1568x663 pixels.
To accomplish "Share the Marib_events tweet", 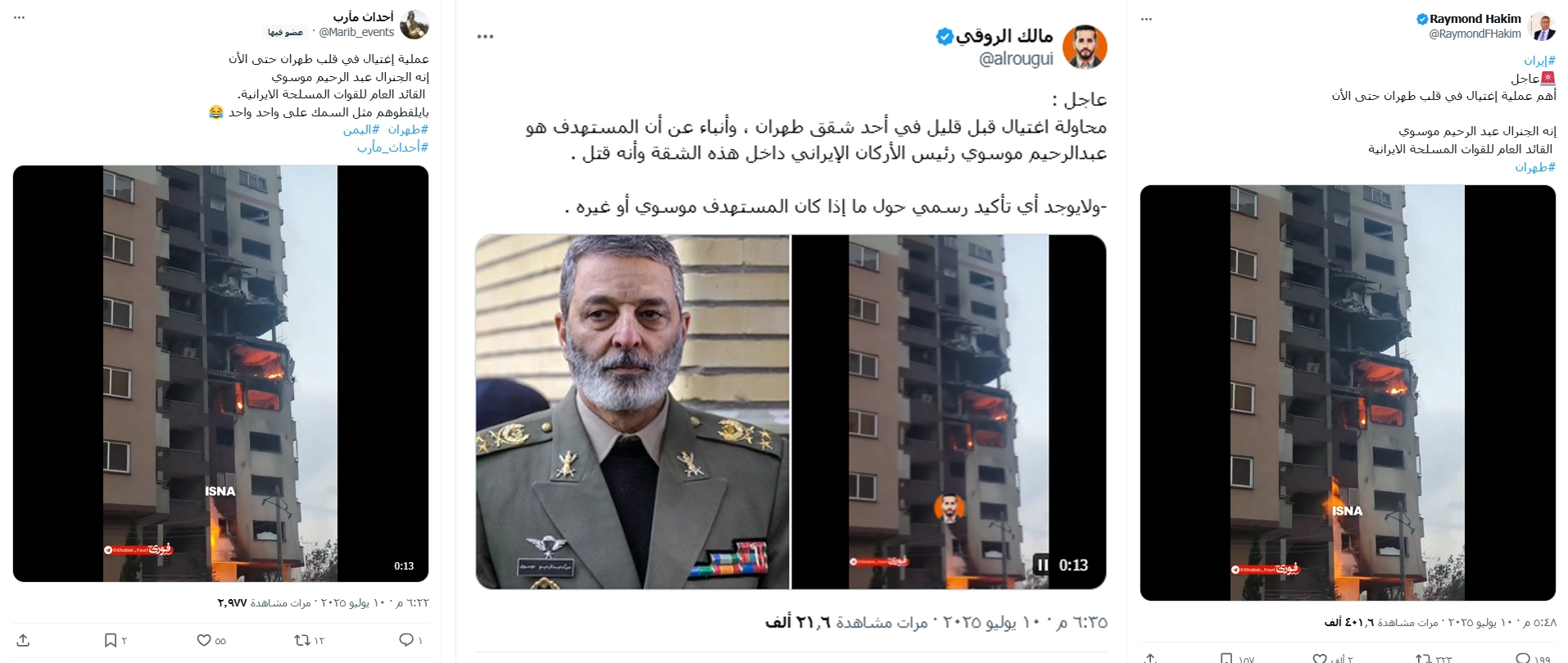I will point(23,640).
